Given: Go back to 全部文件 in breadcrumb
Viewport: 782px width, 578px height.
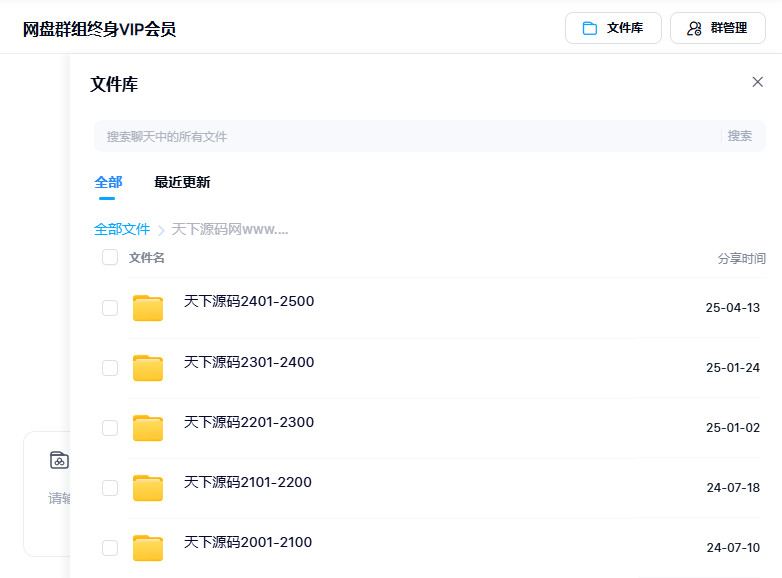Looking at the screenshot, I should tap(122, 229).
